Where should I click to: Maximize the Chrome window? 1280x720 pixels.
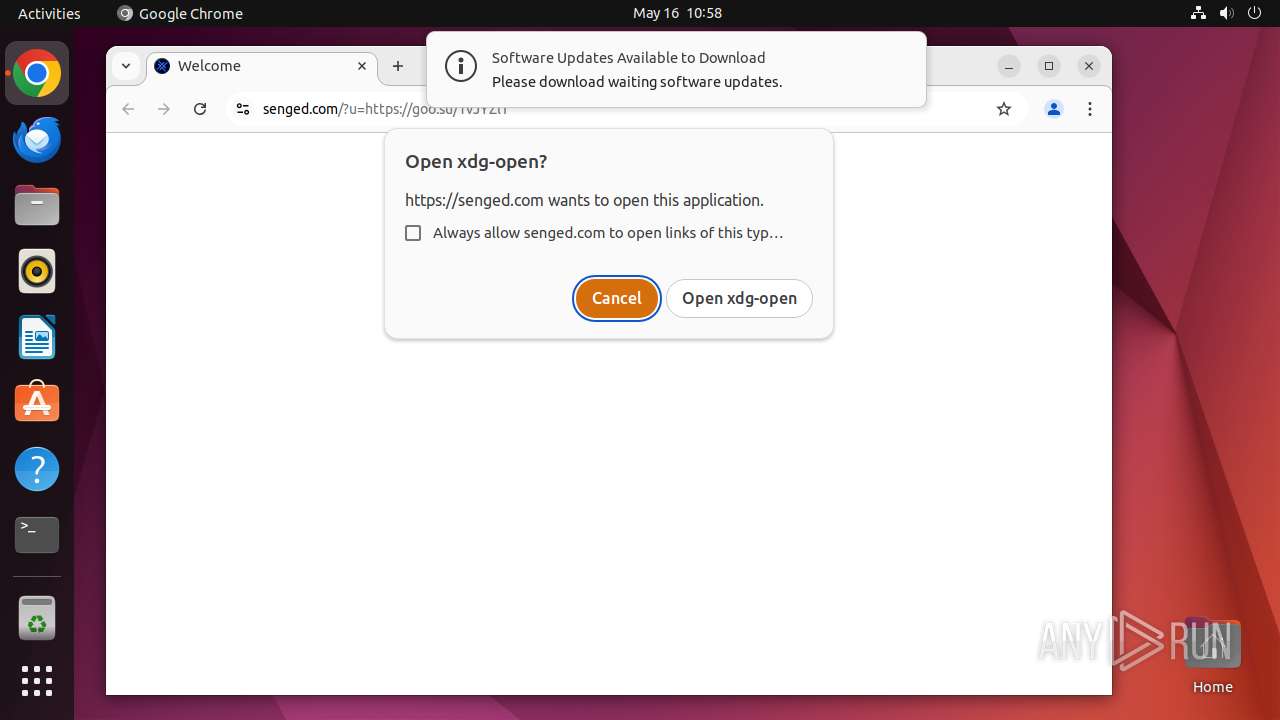(x=1049, y=66)
